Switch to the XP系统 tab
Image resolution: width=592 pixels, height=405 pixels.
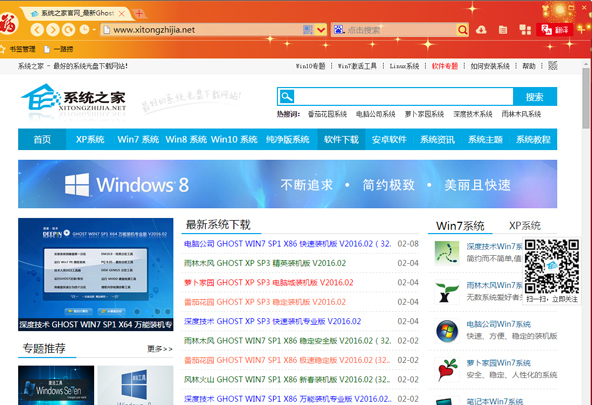(x=525, y=226)
